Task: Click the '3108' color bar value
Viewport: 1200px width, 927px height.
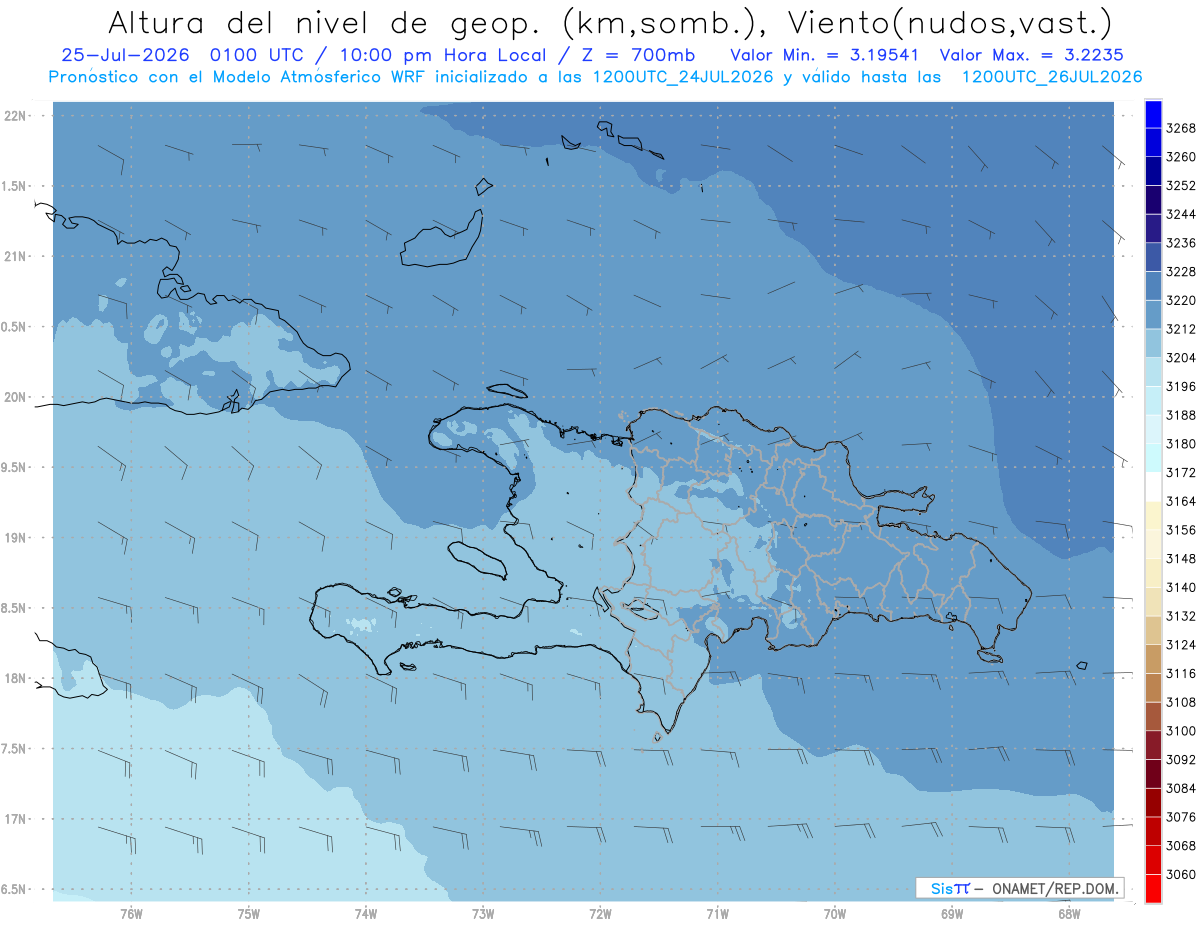Action: [1181, 702]
